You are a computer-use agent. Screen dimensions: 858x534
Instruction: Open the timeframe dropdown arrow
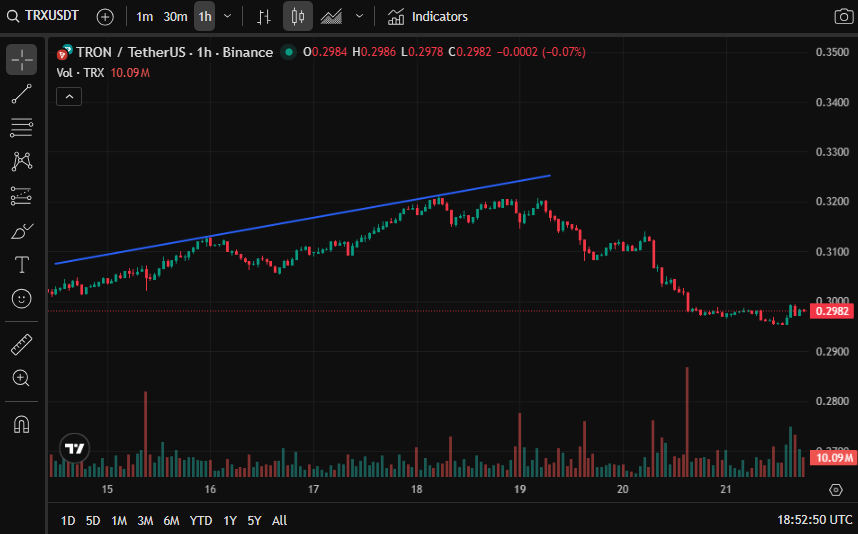228,16
